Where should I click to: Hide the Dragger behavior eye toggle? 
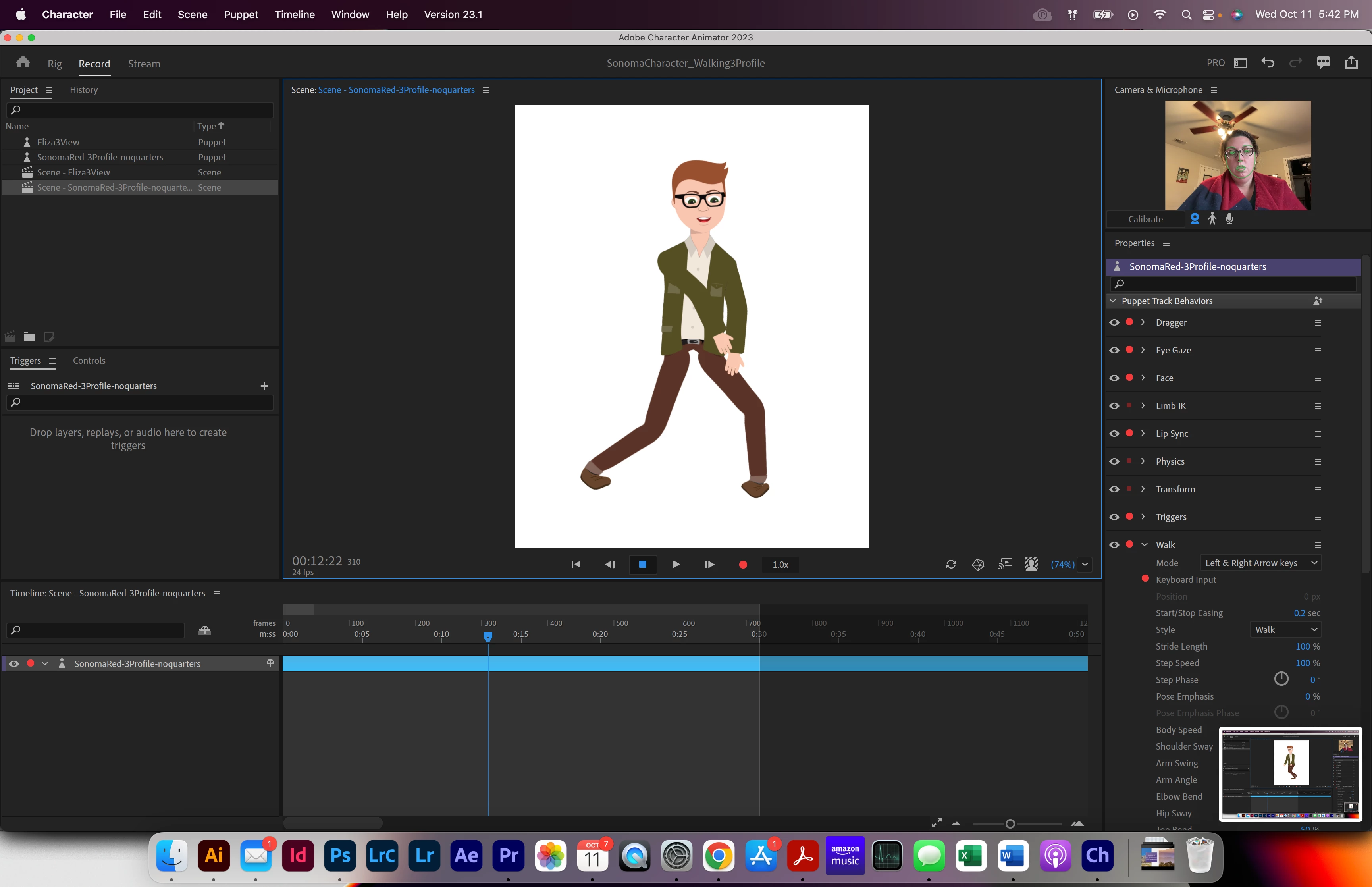(1114, 322)
